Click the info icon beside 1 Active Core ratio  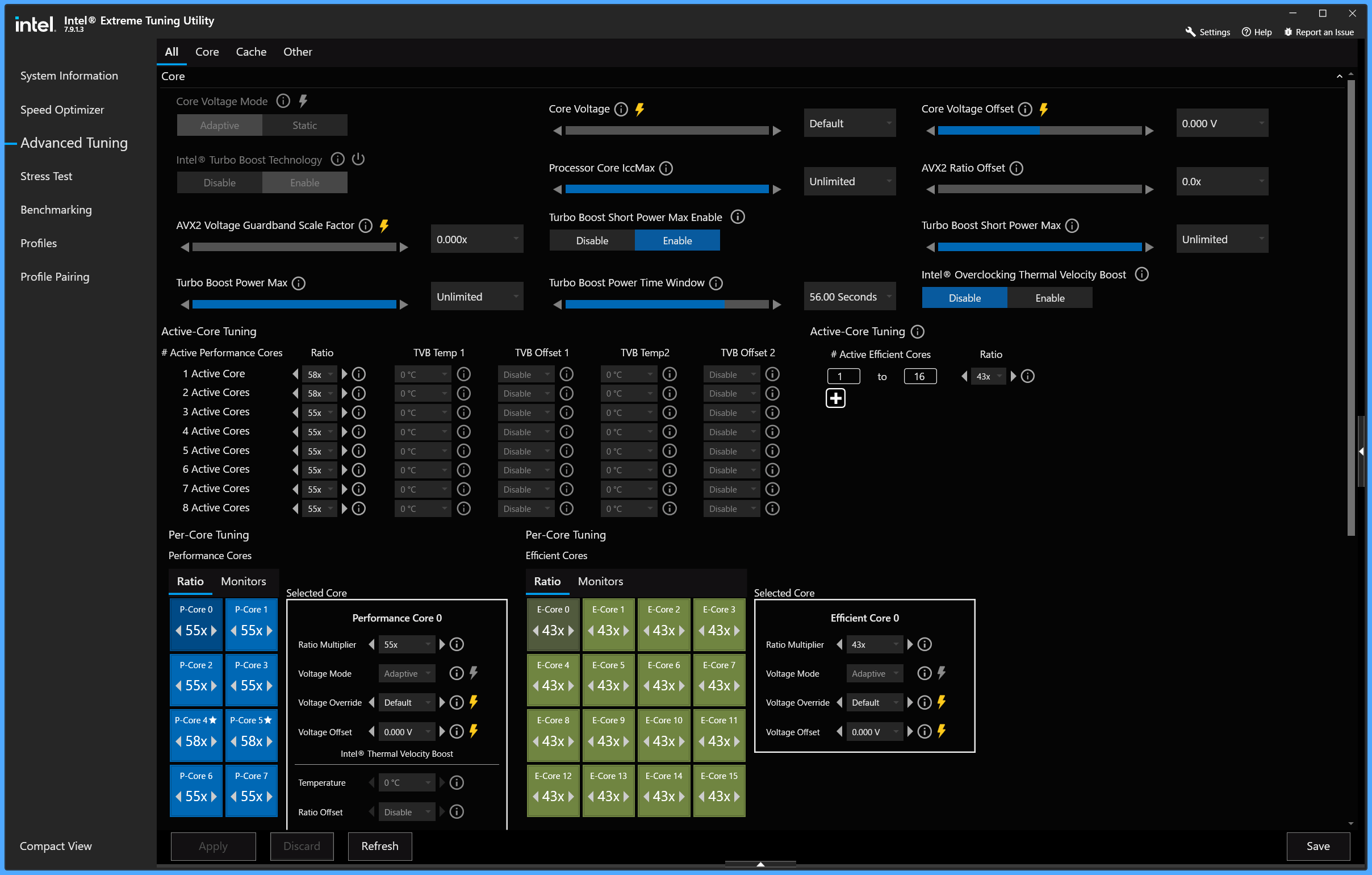[x=358, y=374]
